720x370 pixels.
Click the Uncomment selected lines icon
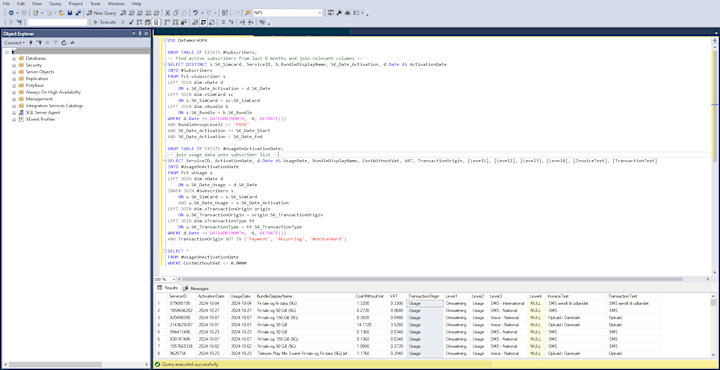(x=231, y=22)
